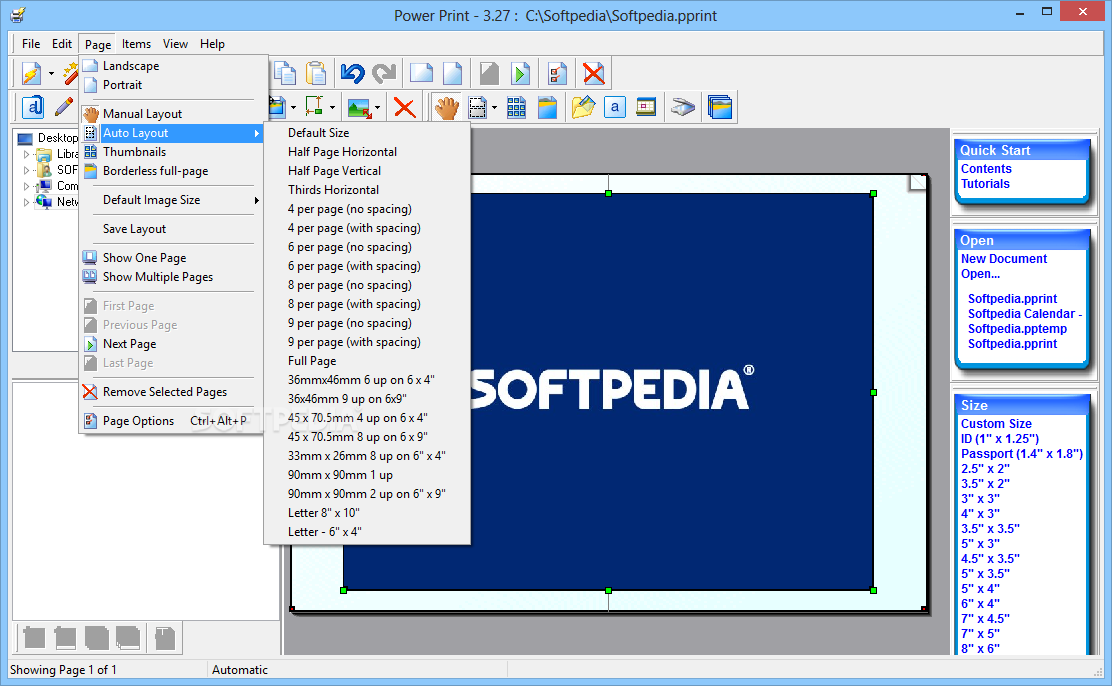This screenshot has width=1112, height=686.
Task: Expand the Libraries tree node
Action: [27, 154]
